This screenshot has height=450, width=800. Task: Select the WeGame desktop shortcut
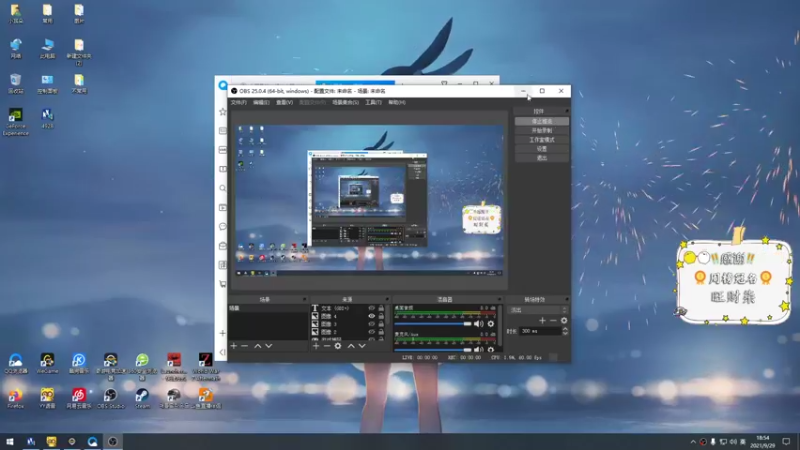click(x=47, y=363)
